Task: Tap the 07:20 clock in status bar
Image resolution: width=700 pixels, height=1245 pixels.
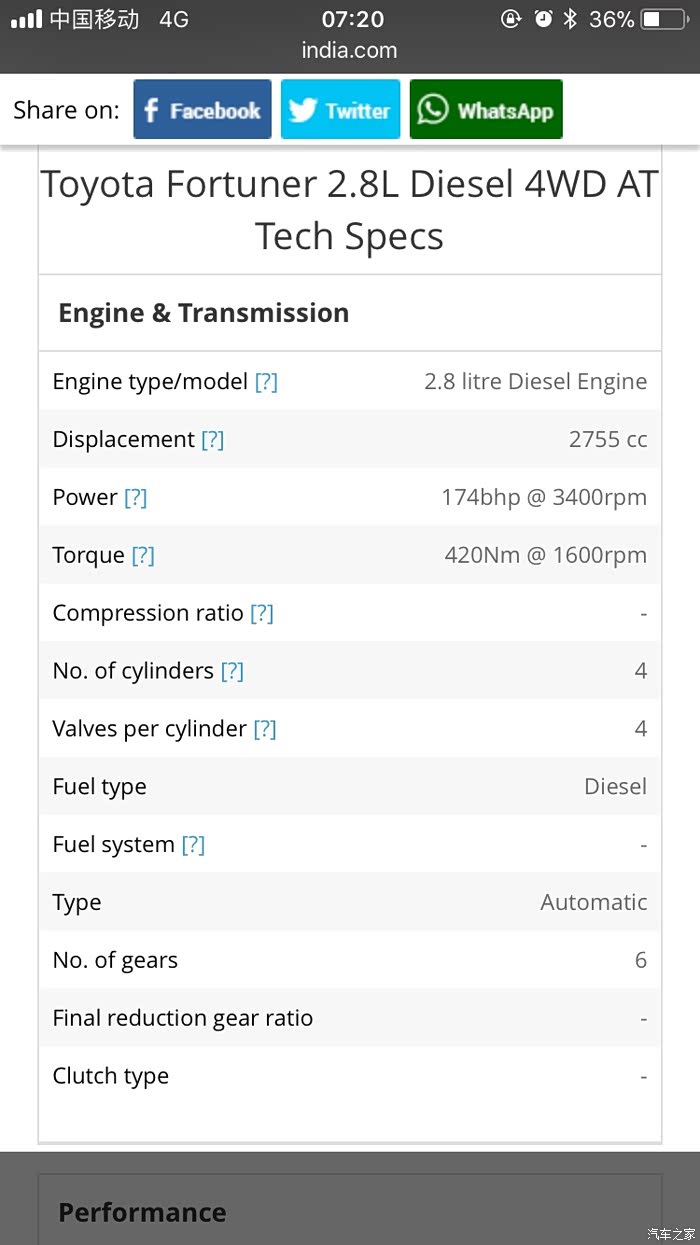Action: [x=352, y=19]
